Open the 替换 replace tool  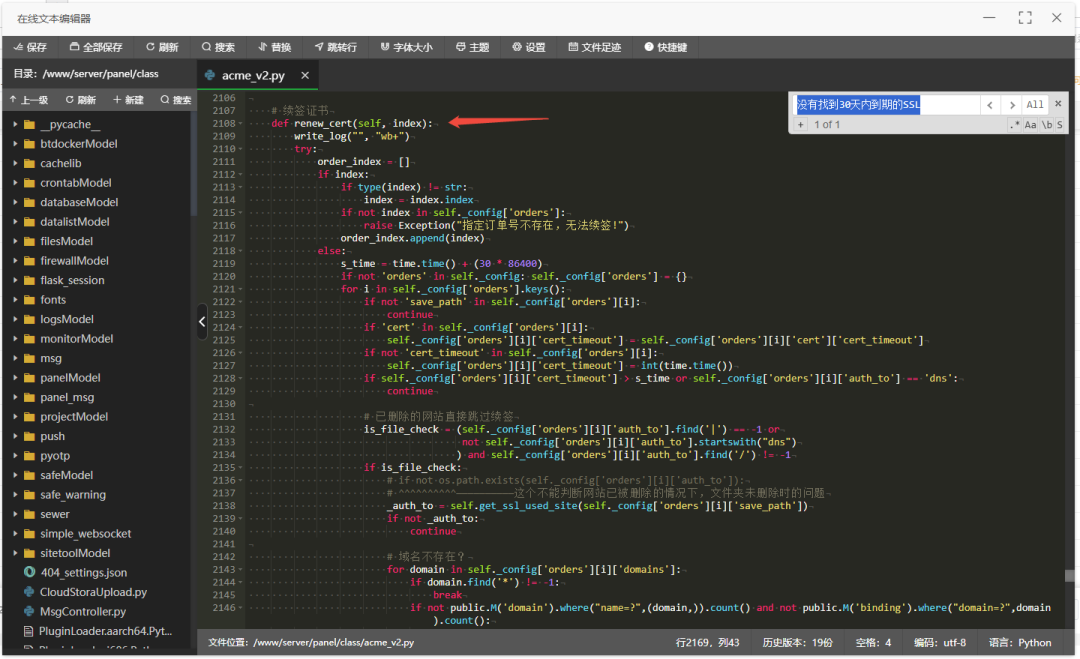click(x=274, y=47)
